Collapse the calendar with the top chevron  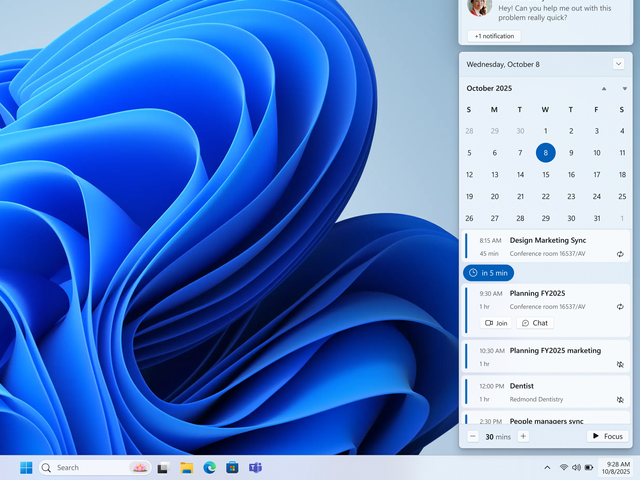[619, 64]
